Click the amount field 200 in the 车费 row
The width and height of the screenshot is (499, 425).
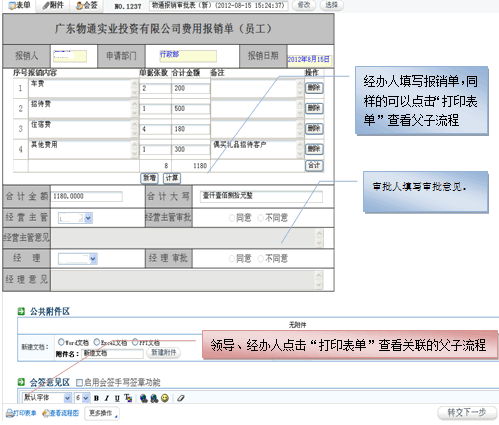(x=191, y=88)
